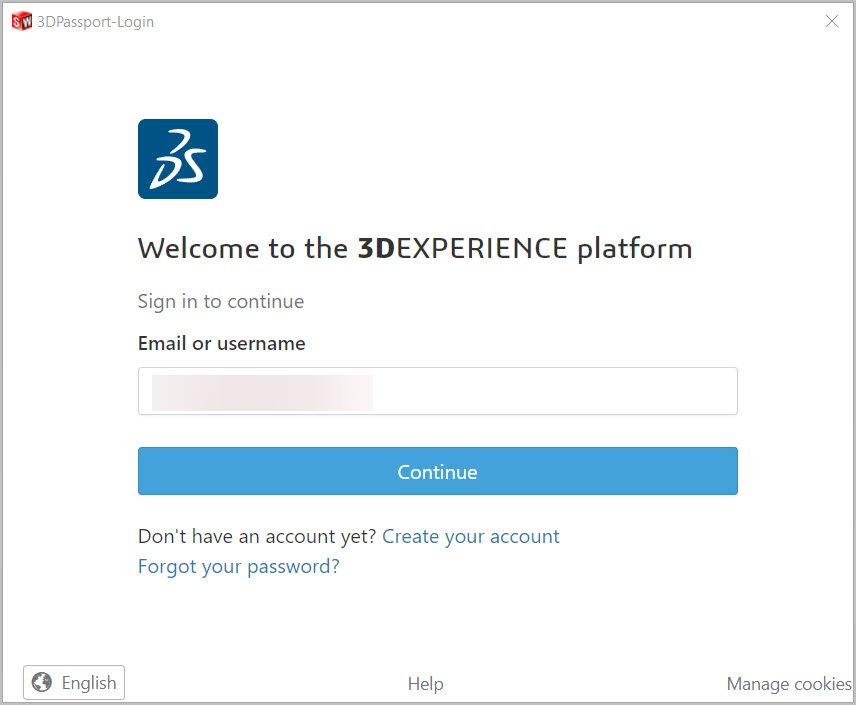Click Forgot your password? link
The image size is (856, 705).
click(x=239, y=566)
